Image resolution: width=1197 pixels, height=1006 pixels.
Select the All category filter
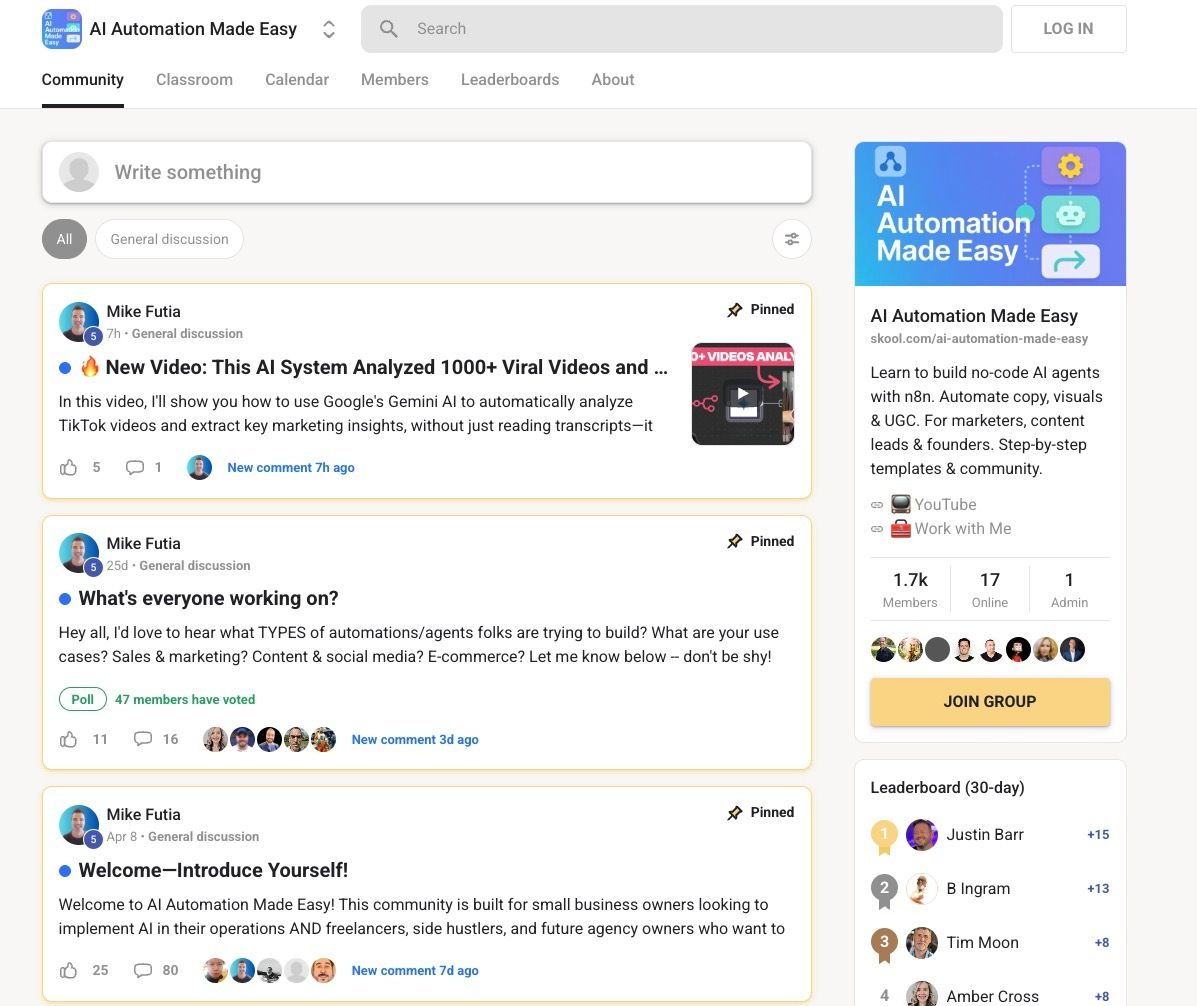64,239
